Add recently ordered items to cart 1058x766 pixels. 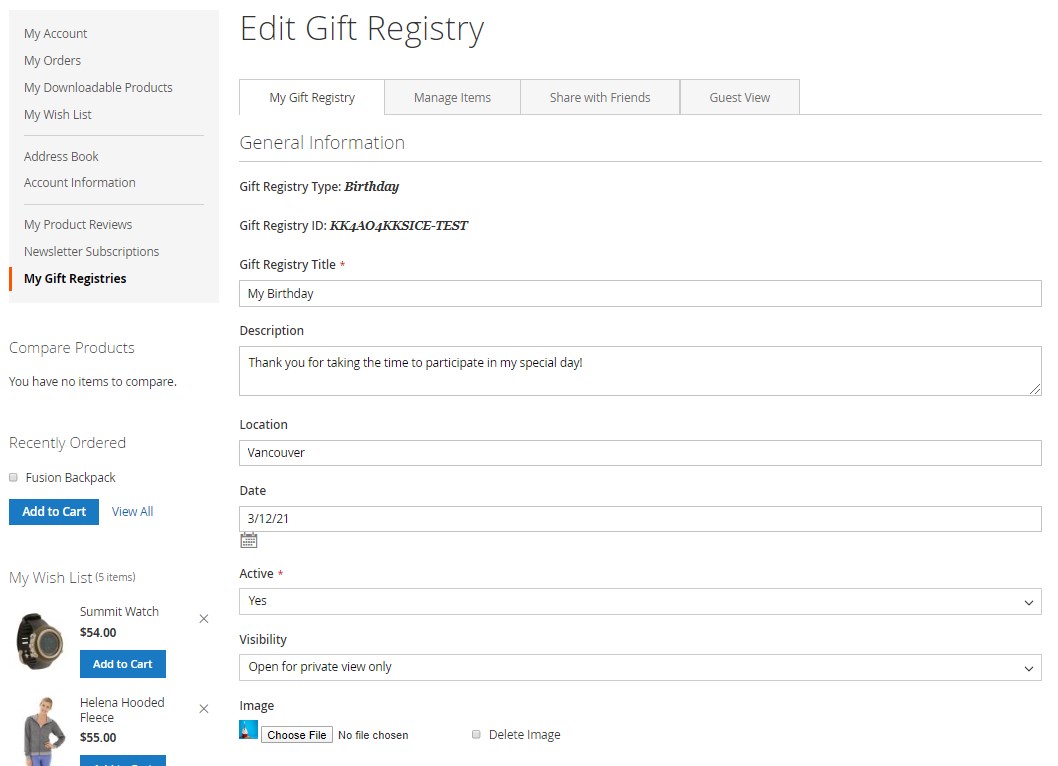coord(54,512)
